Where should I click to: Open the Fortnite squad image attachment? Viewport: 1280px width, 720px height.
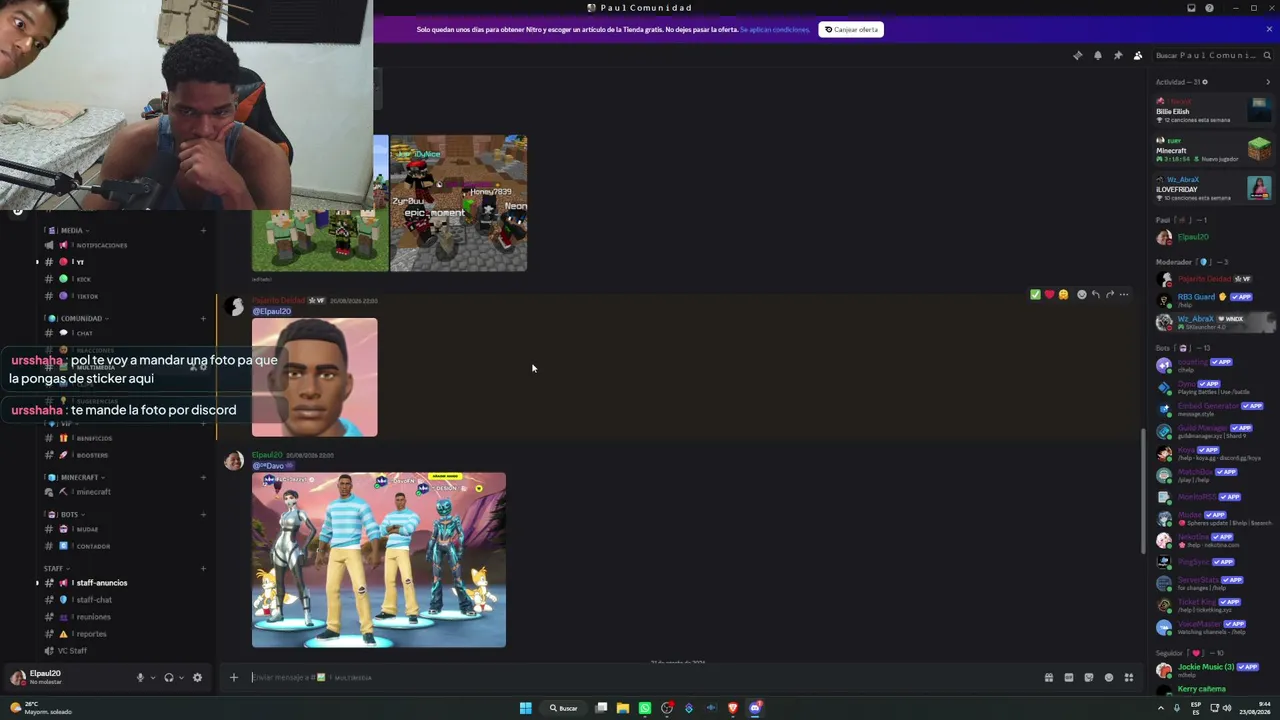[379, 560]
